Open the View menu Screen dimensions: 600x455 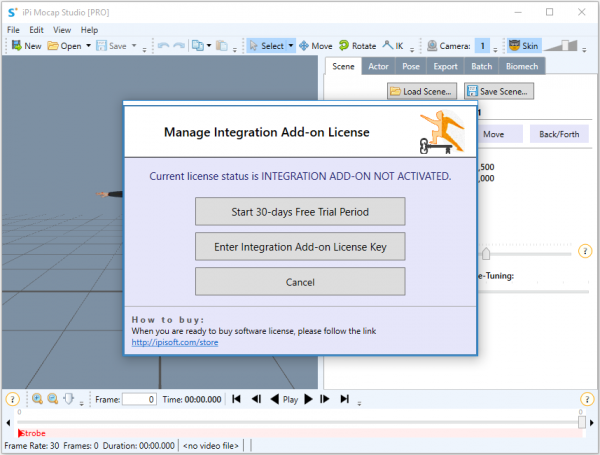coord(62,30)
